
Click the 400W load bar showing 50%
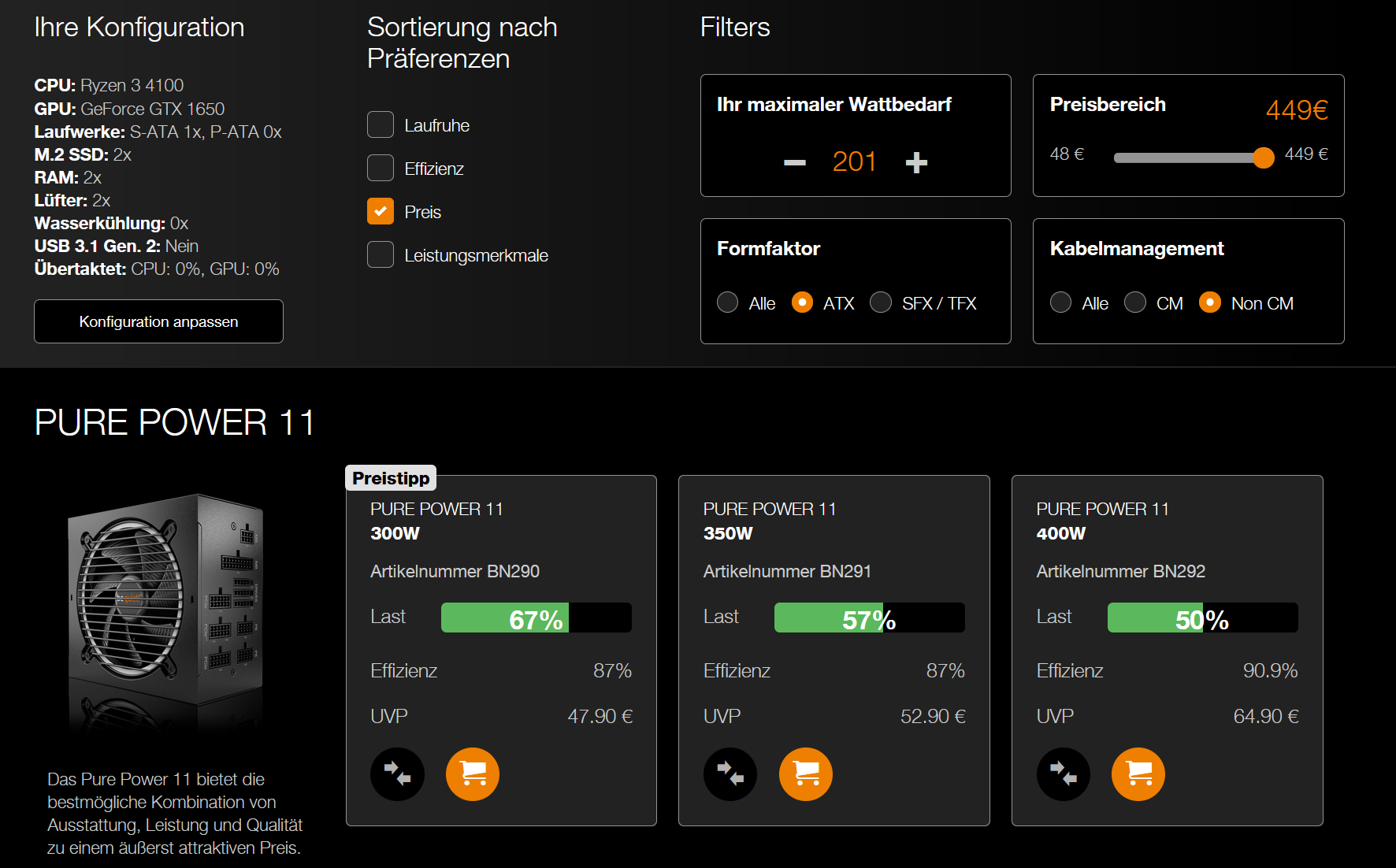[1203, 618]
